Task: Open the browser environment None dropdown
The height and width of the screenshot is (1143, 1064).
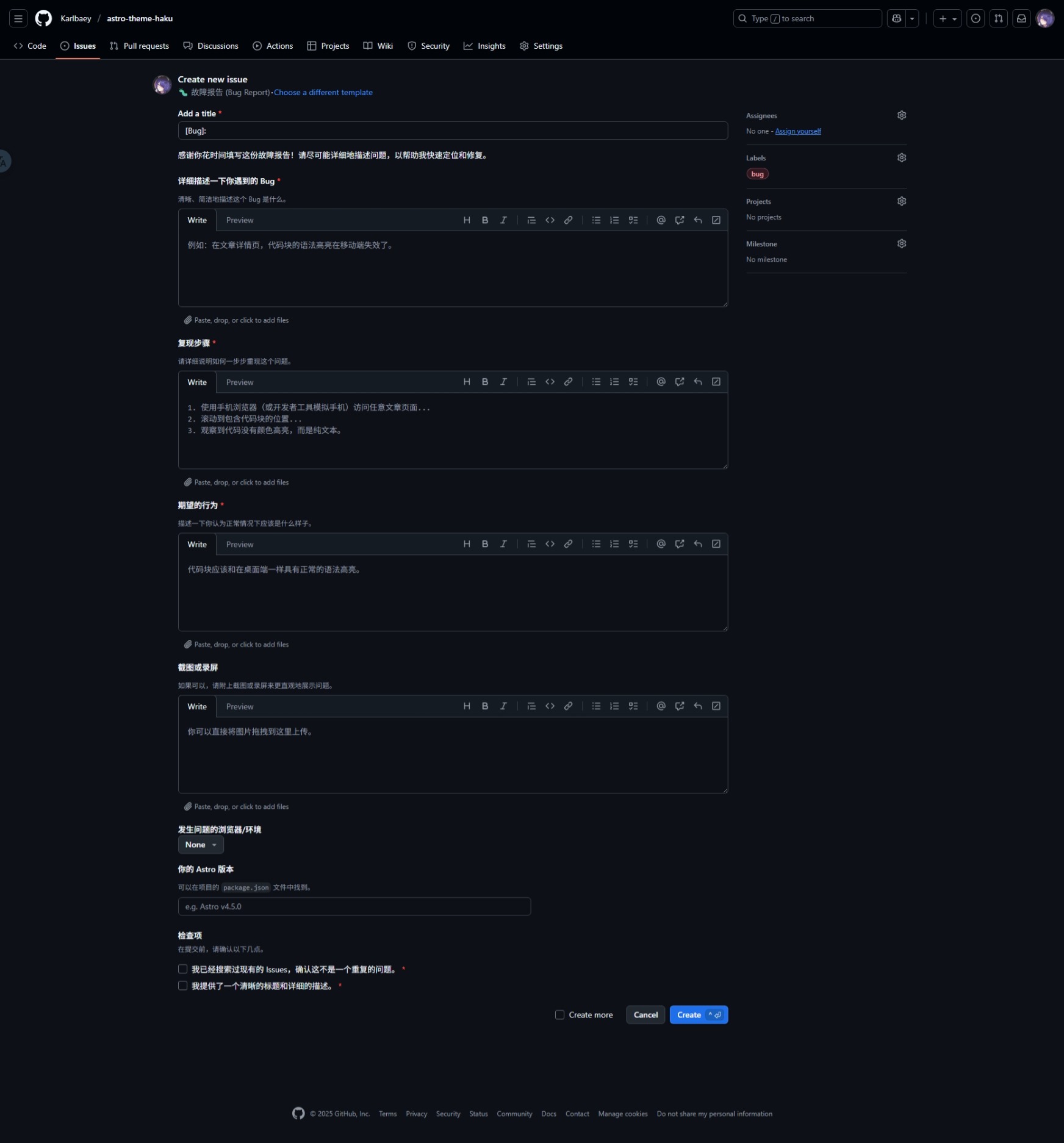Action: (x=201, y=845)
